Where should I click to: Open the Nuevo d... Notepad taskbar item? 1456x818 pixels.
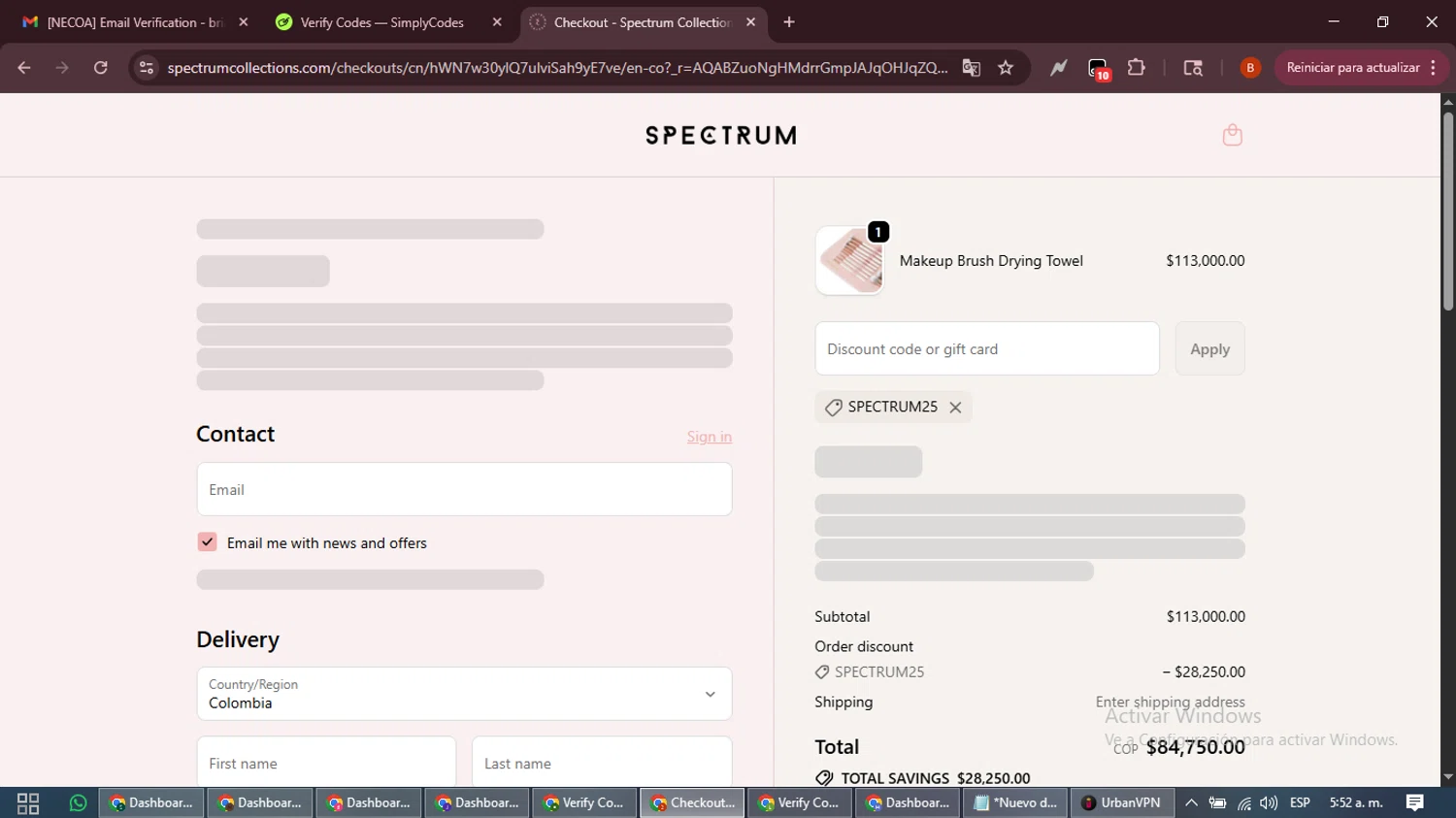pos(1015,803)
